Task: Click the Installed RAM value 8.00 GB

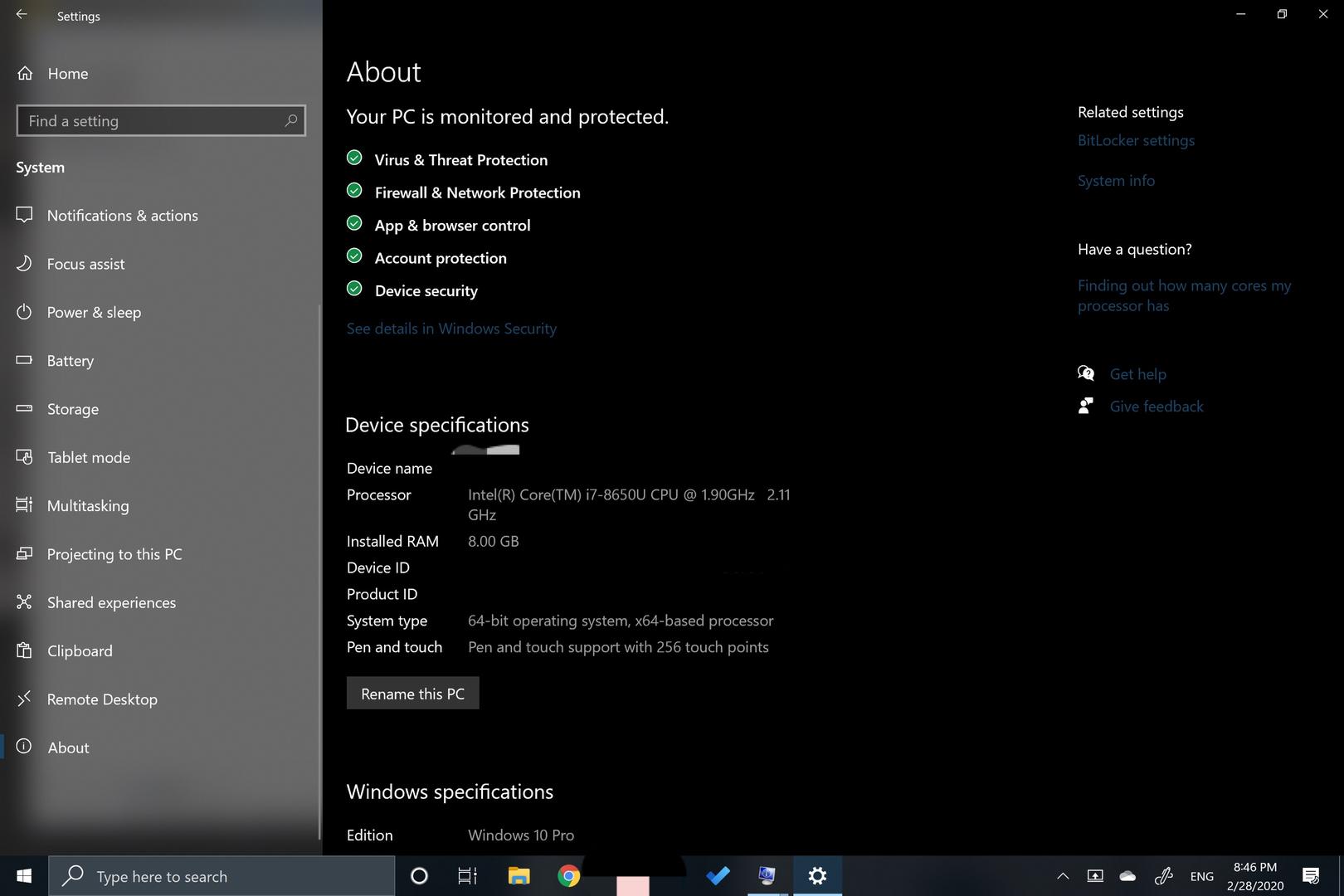Action: point(494,542)
